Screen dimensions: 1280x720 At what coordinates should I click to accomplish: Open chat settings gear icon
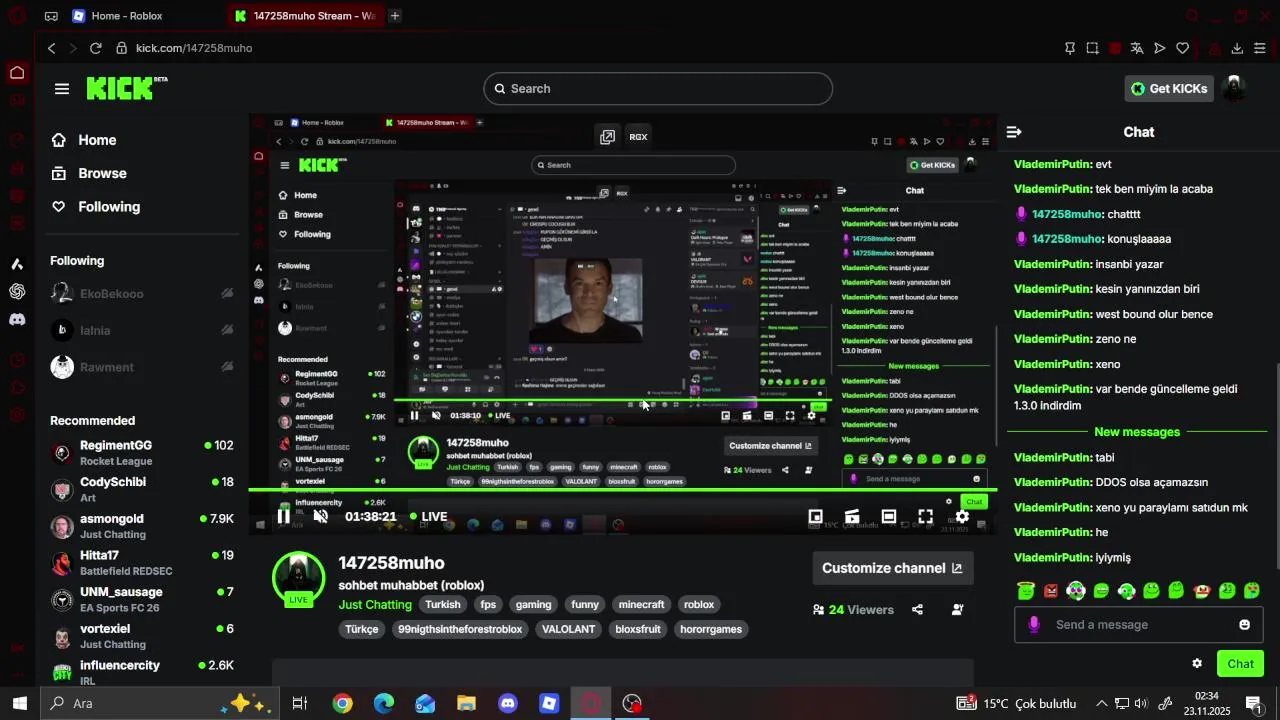click(1197, 663)
